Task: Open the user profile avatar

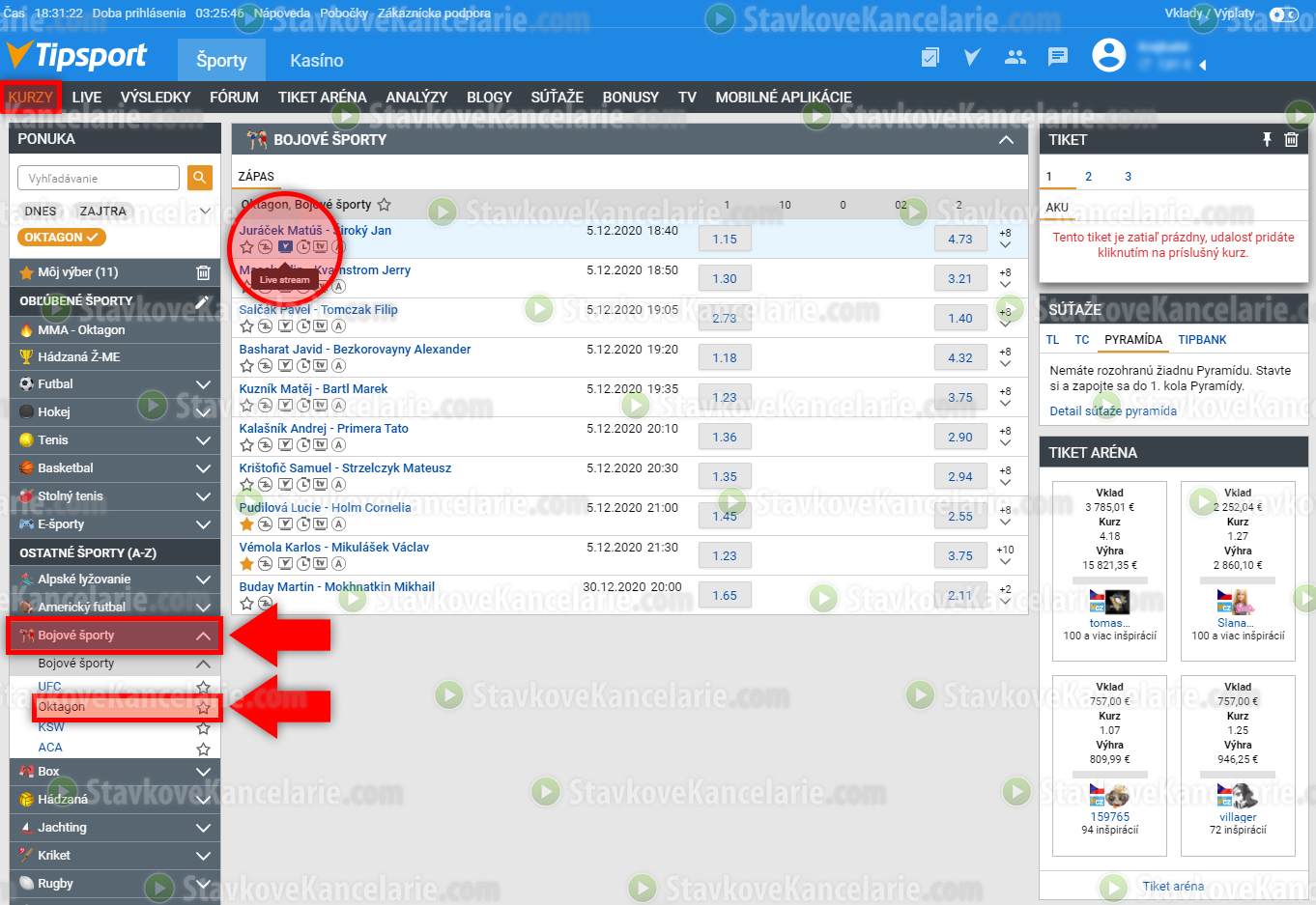Action: click(x=1109, y=55)
